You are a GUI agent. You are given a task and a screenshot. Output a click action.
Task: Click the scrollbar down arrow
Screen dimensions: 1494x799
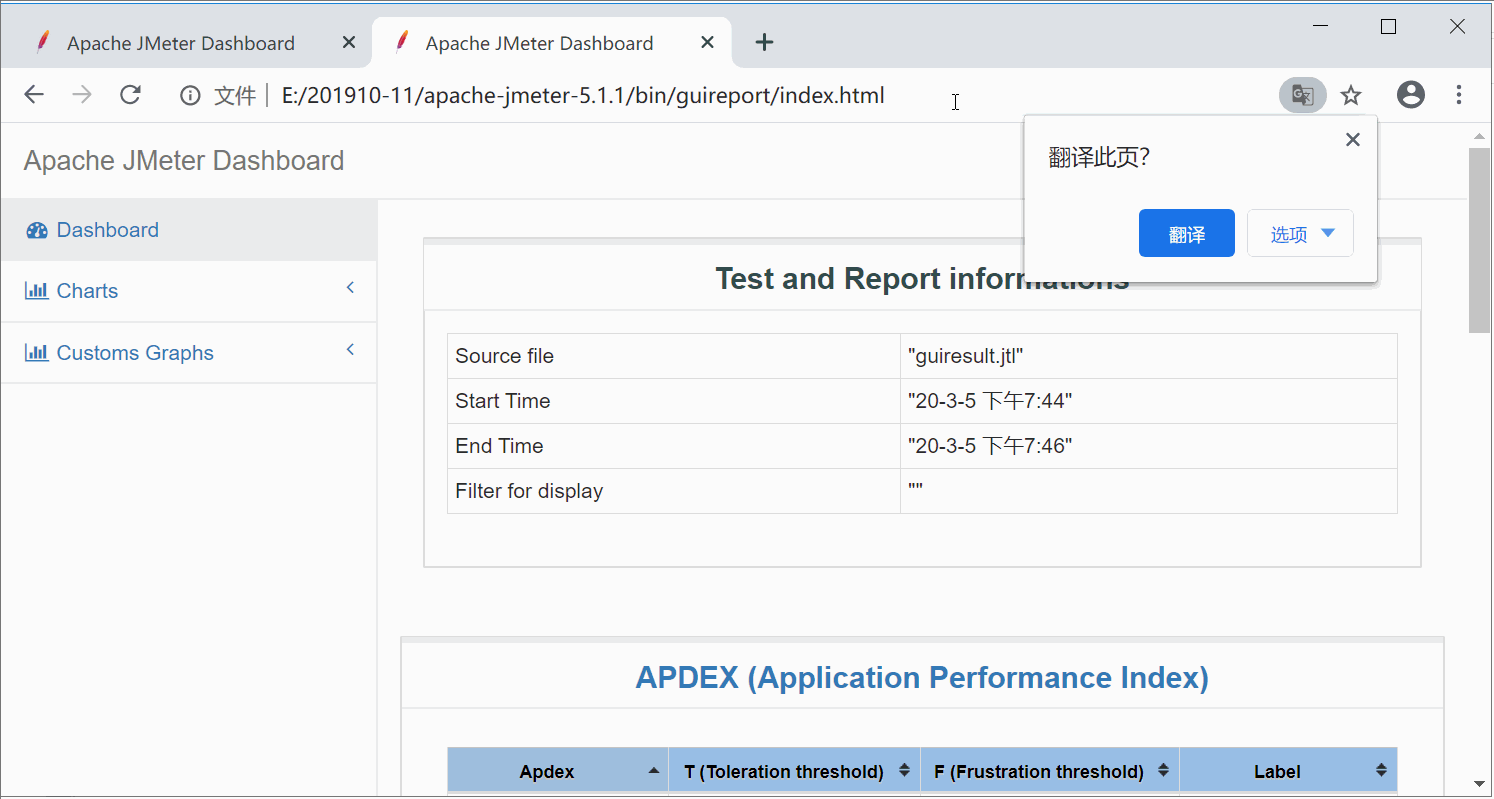pyautogui.click(x=1479, y=783)
